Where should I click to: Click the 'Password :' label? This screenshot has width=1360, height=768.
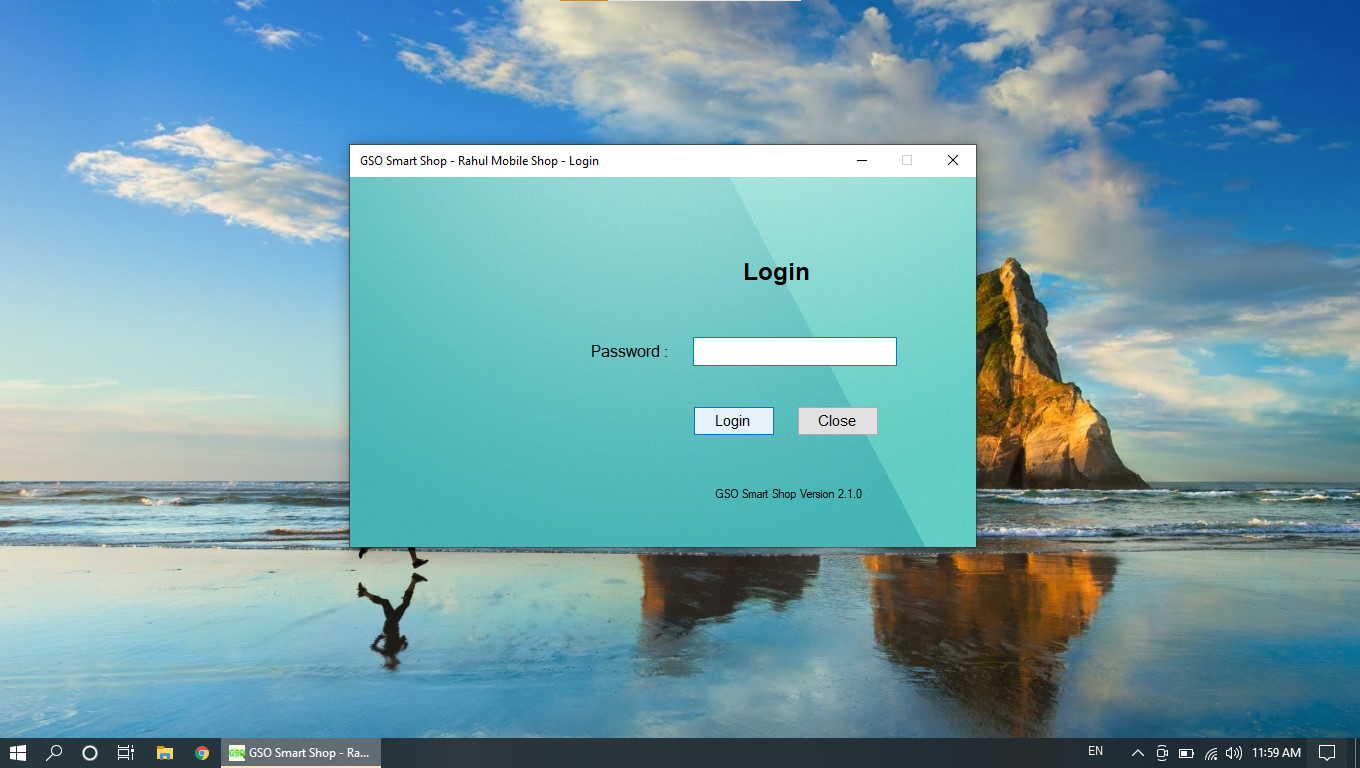click(x=629, y=351)
